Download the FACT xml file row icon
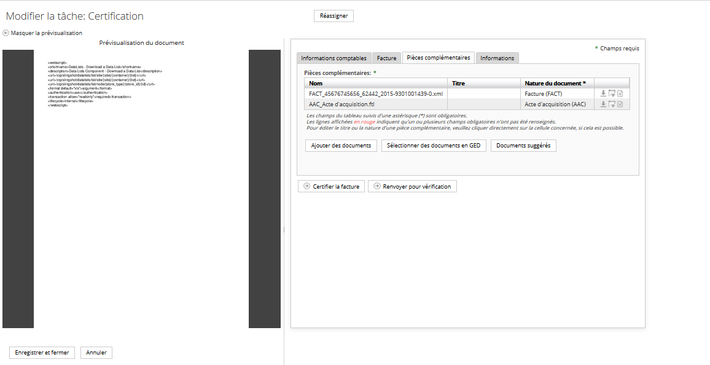Screen dimensions: 710x365 tap(603, 93)
